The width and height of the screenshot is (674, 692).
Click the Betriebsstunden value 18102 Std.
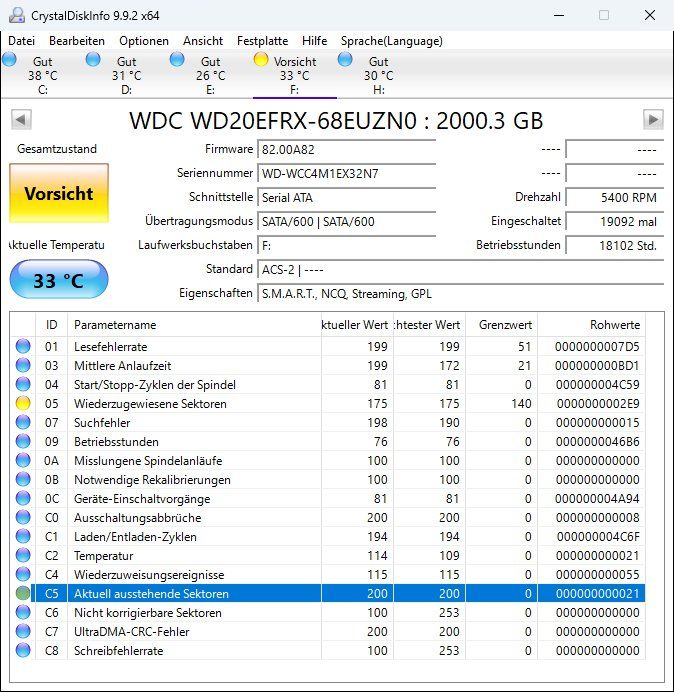614,245
